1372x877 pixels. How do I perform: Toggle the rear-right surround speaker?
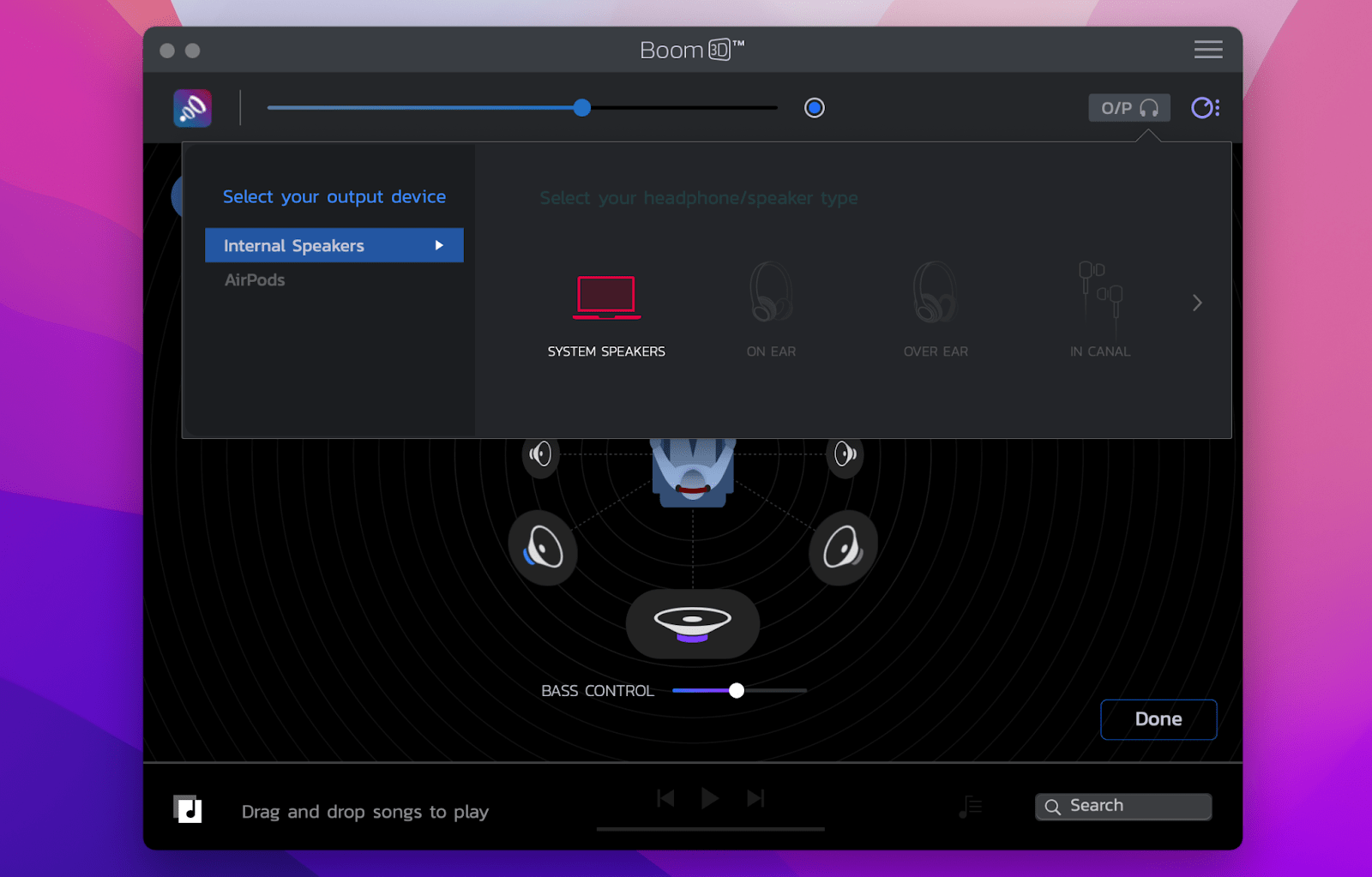coord(843,547)
